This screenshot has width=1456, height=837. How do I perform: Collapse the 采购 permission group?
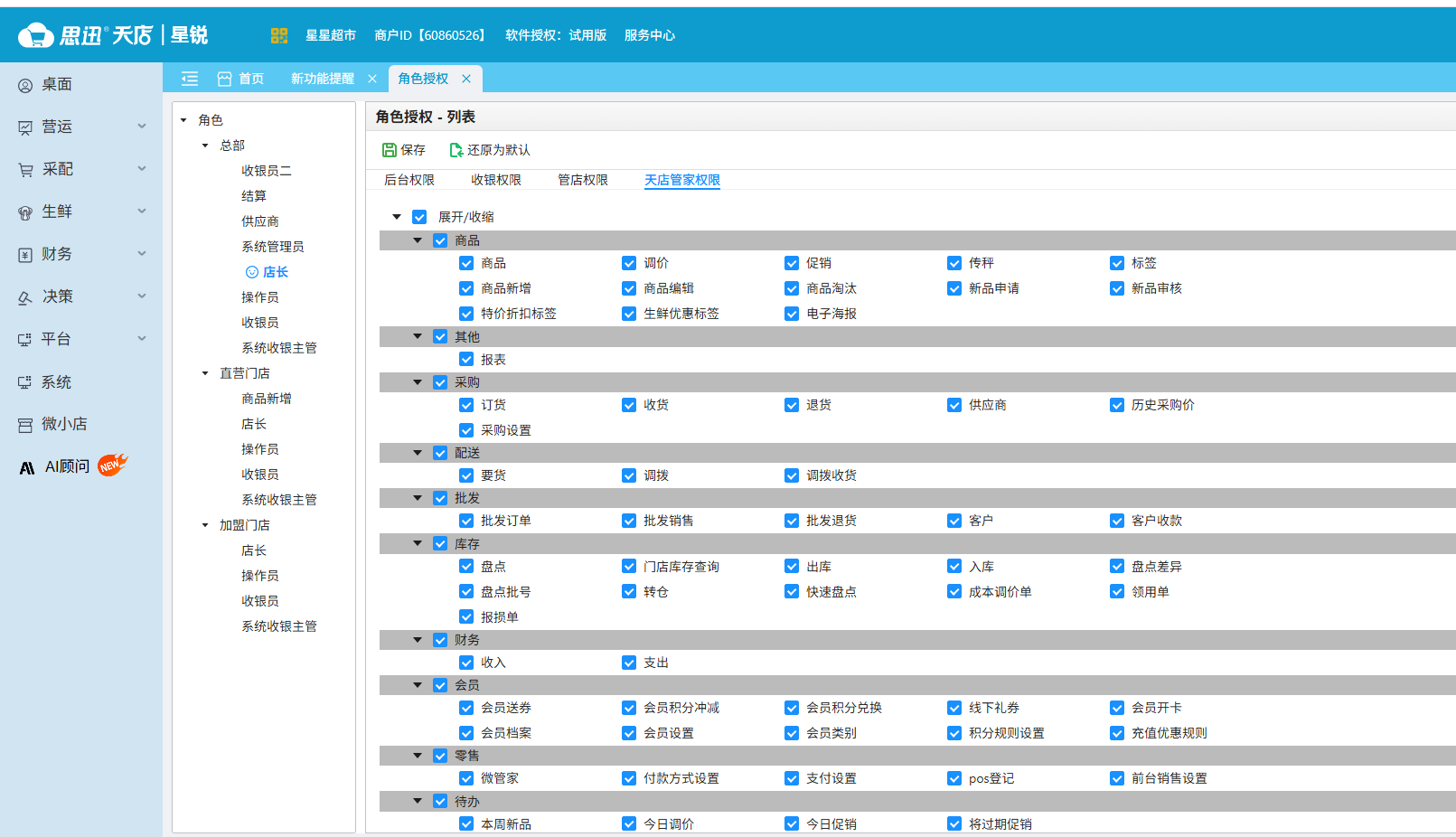click(x=418, y=382)
